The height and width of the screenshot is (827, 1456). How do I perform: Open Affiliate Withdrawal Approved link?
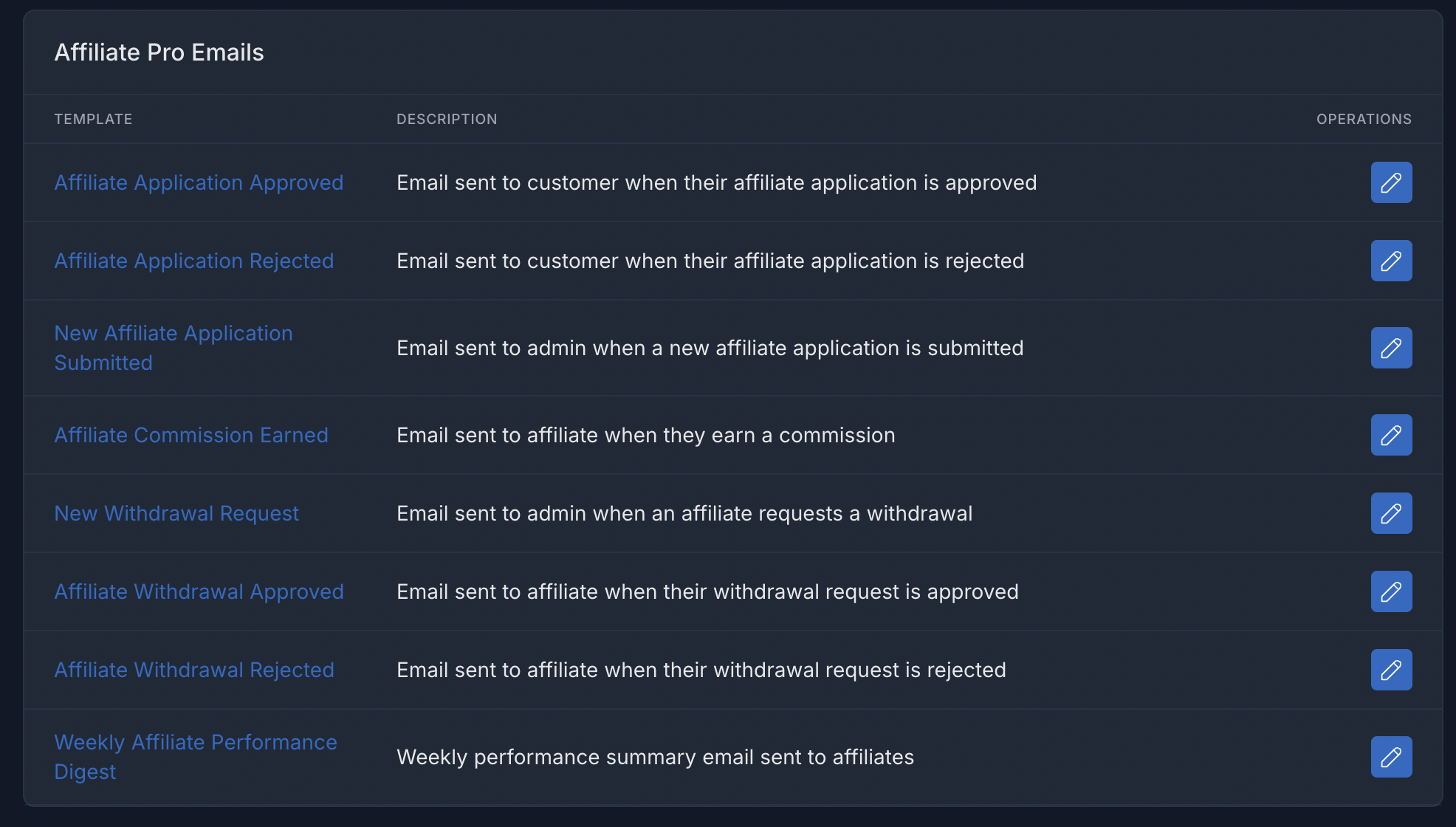(199, 591)
